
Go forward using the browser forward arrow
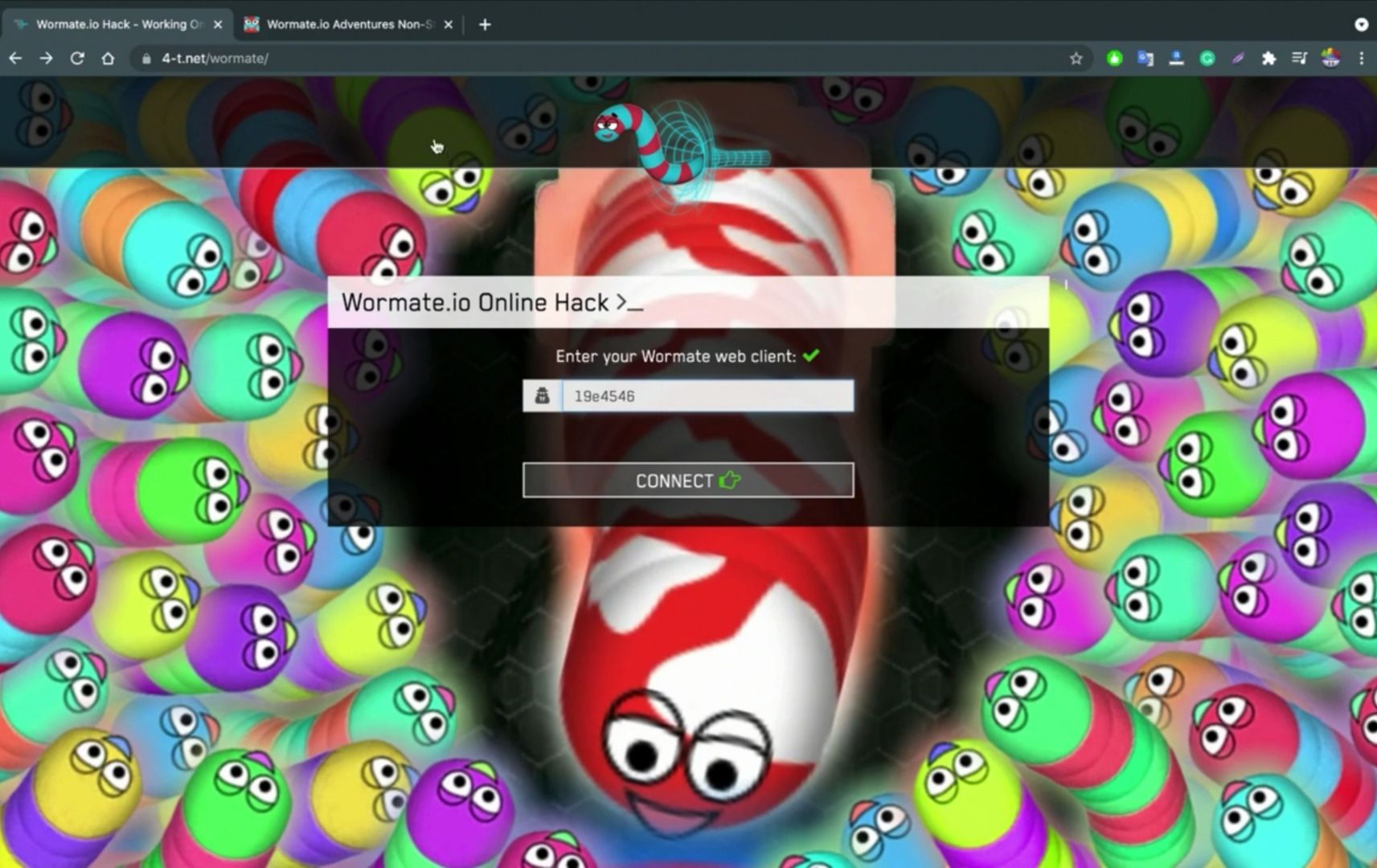[46, 58]
